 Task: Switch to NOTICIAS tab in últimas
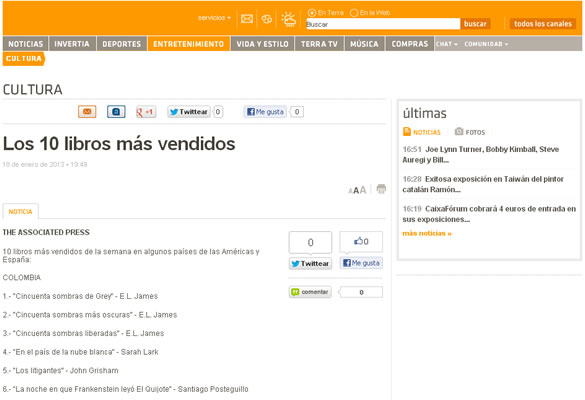pos(422,132)
